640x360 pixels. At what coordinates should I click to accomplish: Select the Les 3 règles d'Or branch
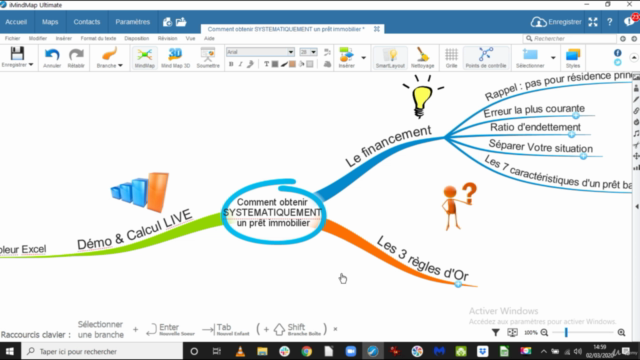pos(422,258)
